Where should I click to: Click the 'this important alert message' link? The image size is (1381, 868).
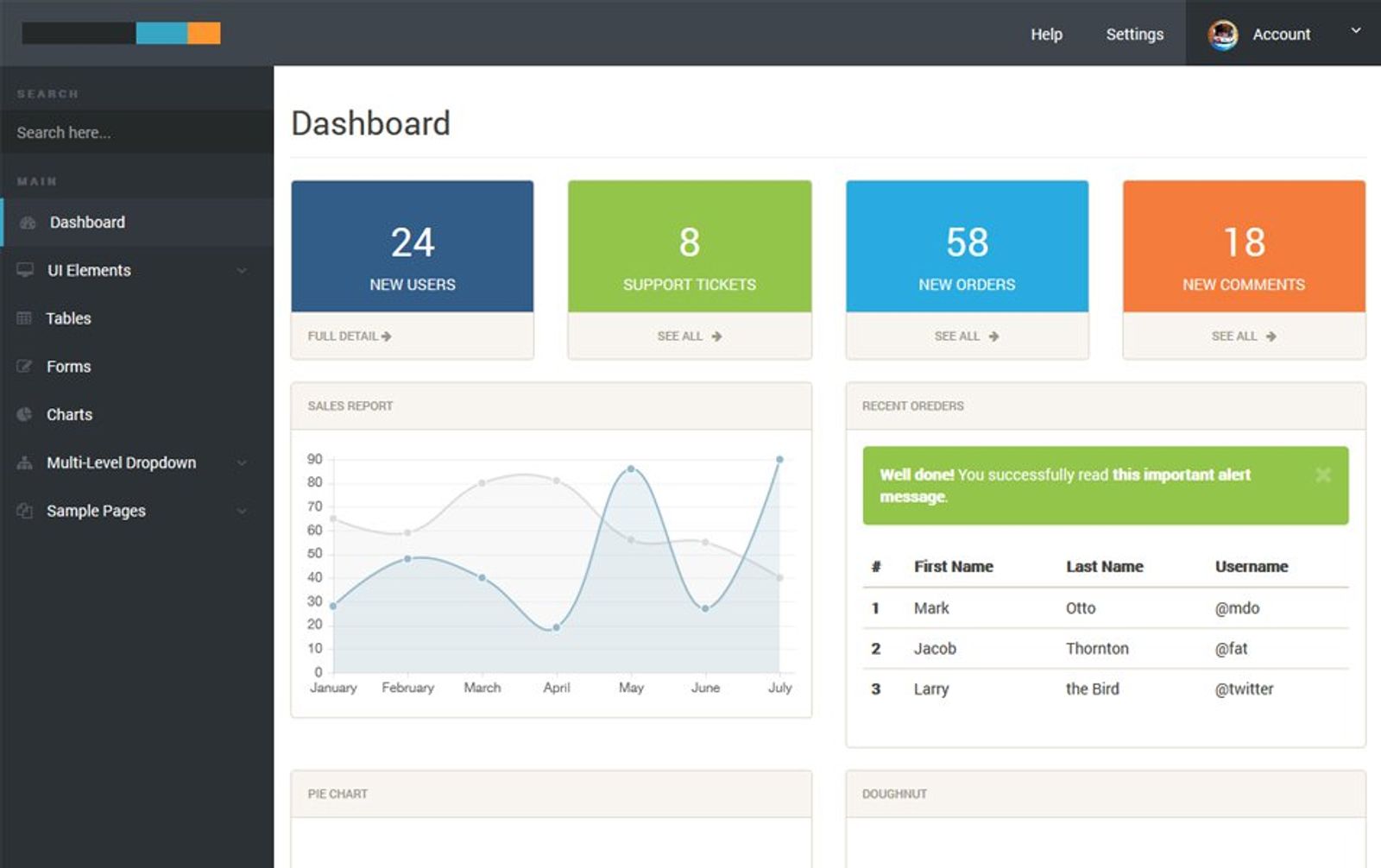click(1065, 486)
